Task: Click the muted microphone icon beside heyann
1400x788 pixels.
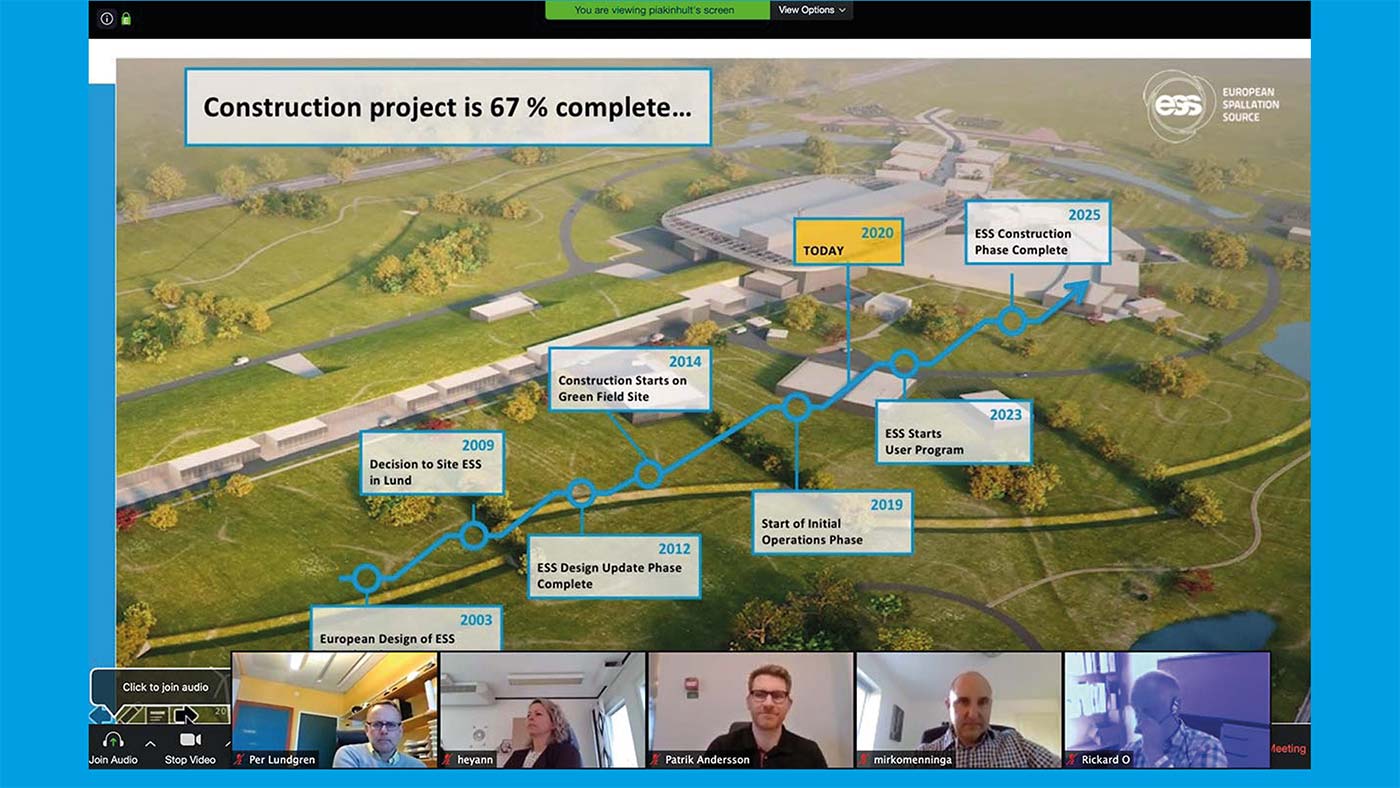Action: [x=448, y=760]
